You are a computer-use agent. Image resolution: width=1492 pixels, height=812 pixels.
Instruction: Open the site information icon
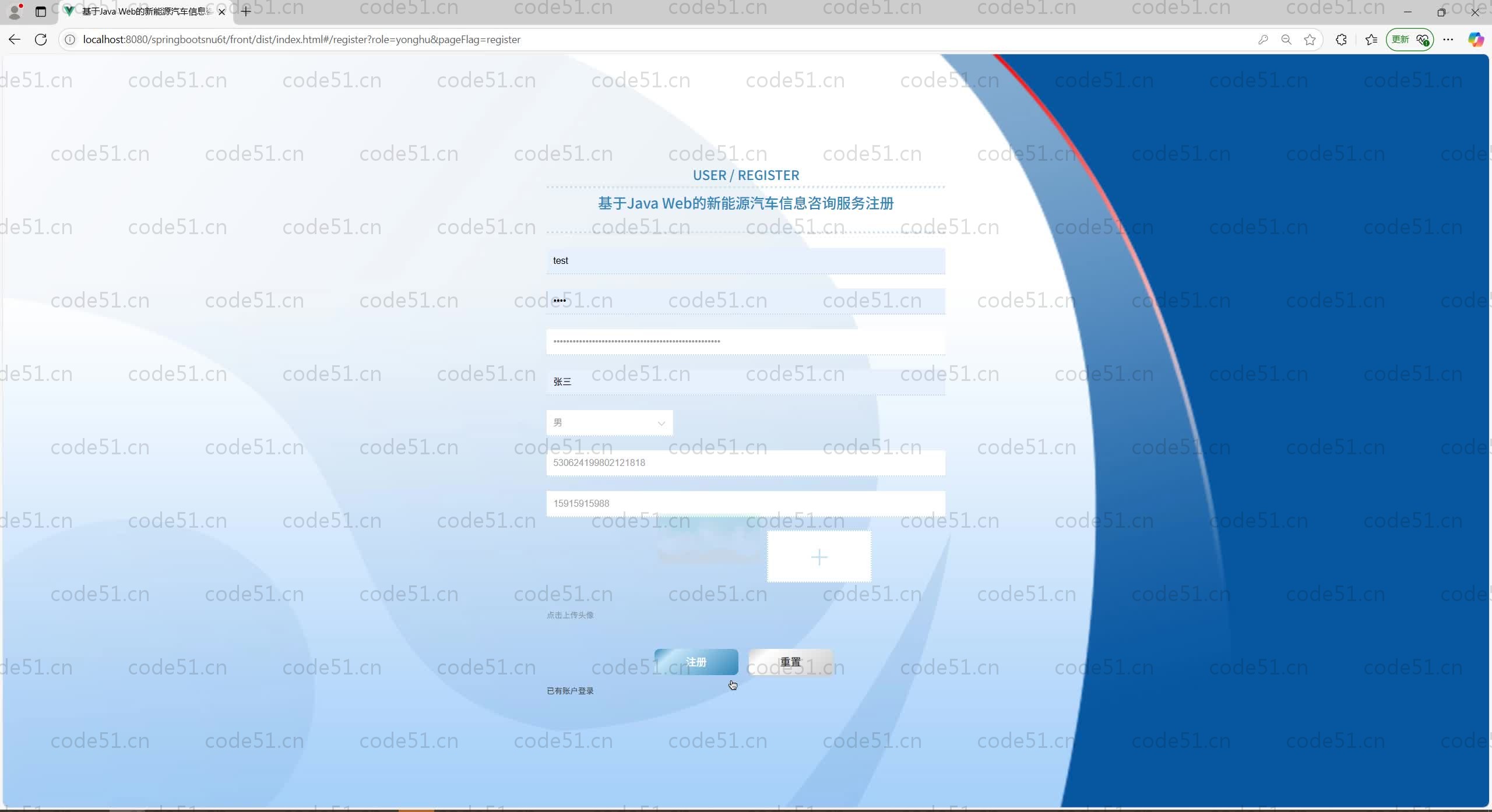point(70,40)
